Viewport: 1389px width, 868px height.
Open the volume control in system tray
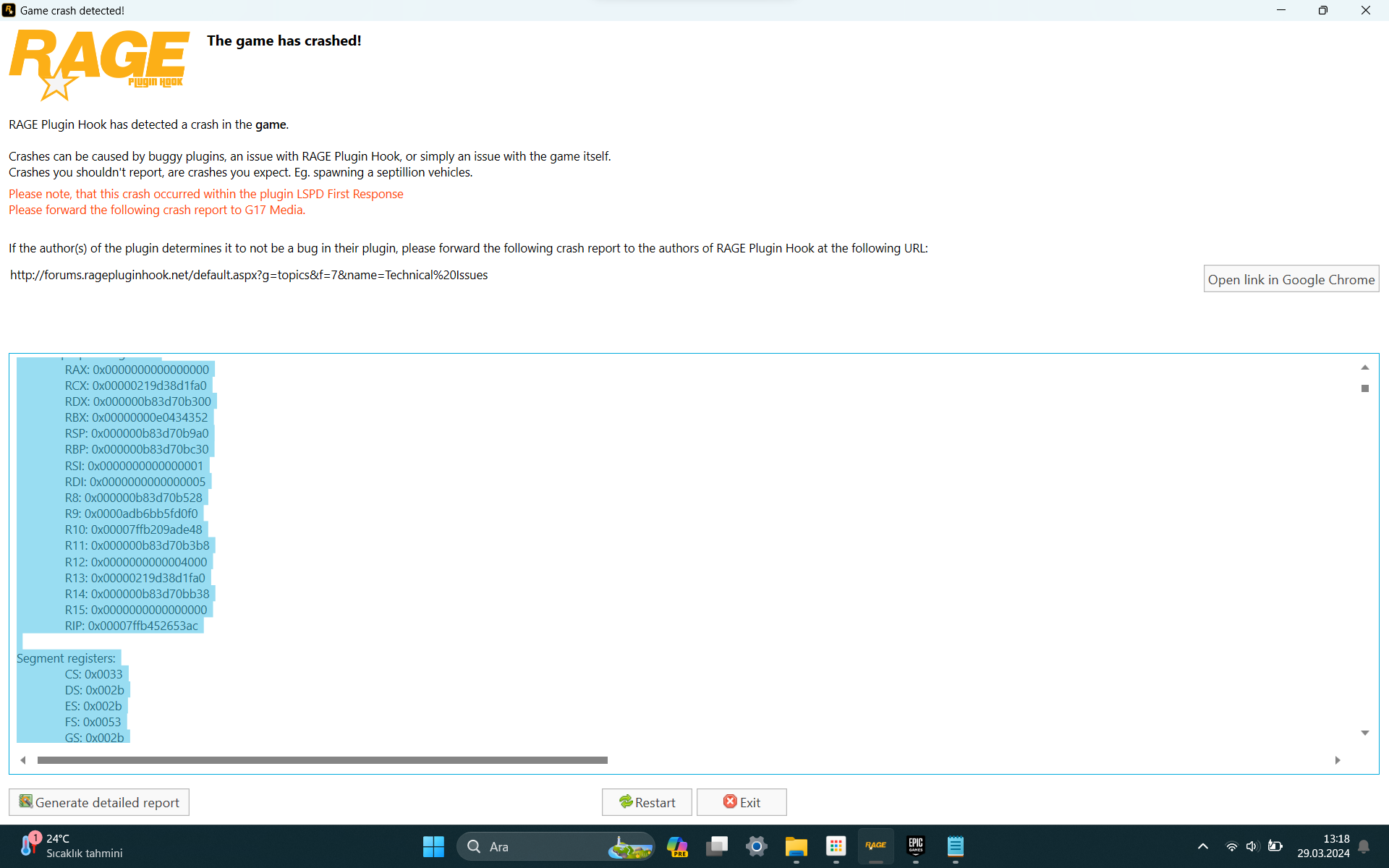1252,846
